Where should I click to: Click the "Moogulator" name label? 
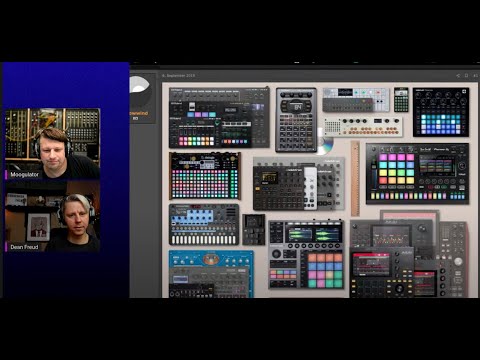(24, 174)
